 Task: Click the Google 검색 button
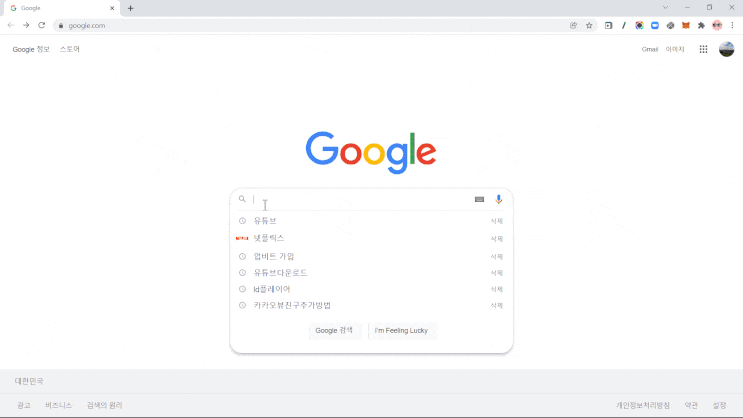(335, 330)
